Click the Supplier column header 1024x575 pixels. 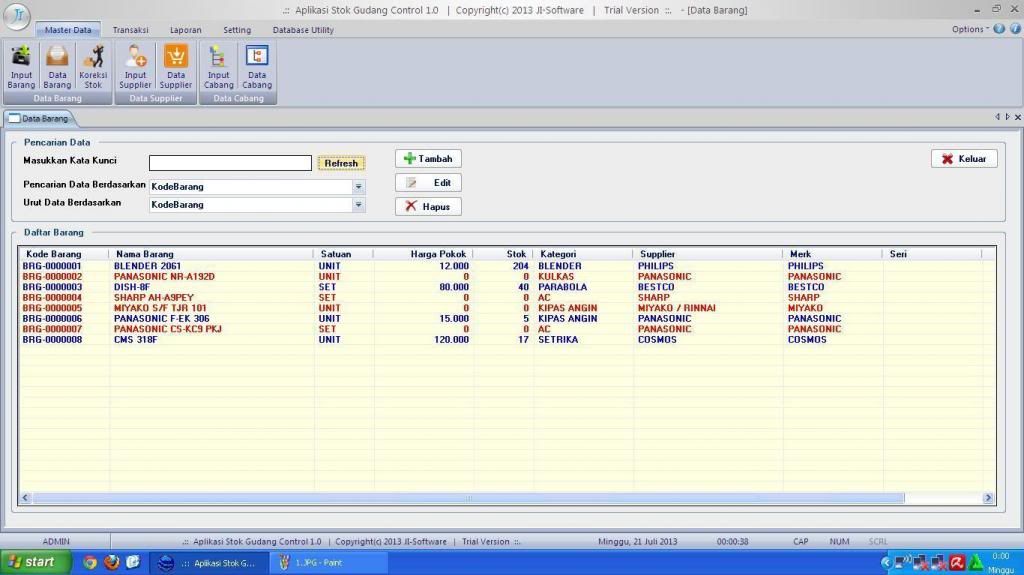click(708, 254)
